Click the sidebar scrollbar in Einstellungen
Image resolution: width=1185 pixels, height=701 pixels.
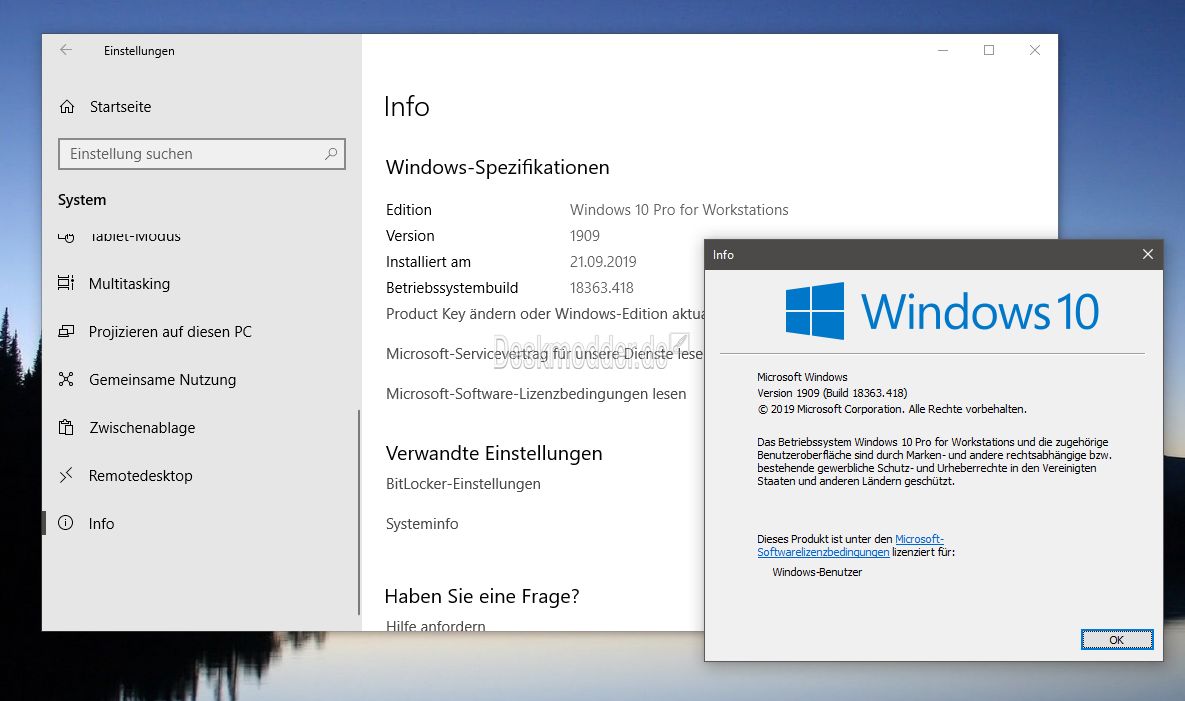point(358,512)
